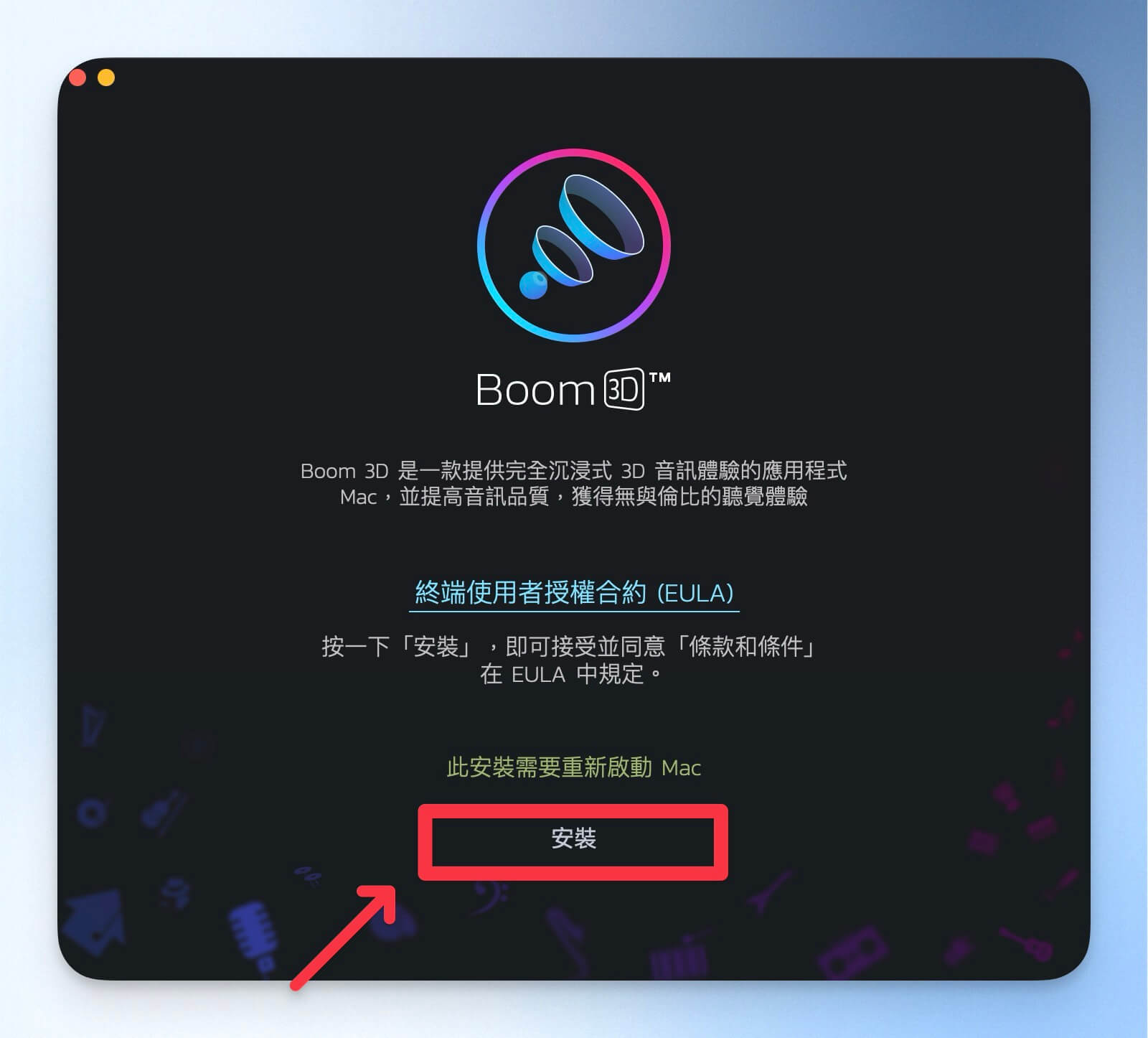Click the Boom wordmark text
The width and height of the screenshot is (1148, 1038).
coord(535,391)
